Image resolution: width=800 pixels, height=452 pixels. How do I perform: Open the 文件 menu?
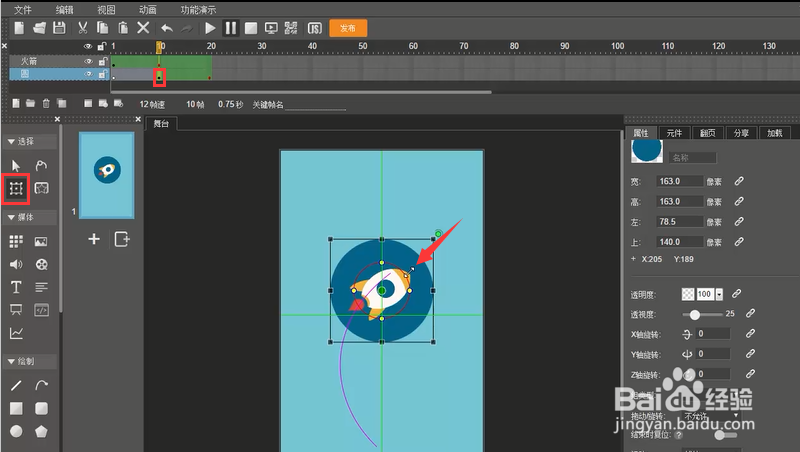click(22, 10)
